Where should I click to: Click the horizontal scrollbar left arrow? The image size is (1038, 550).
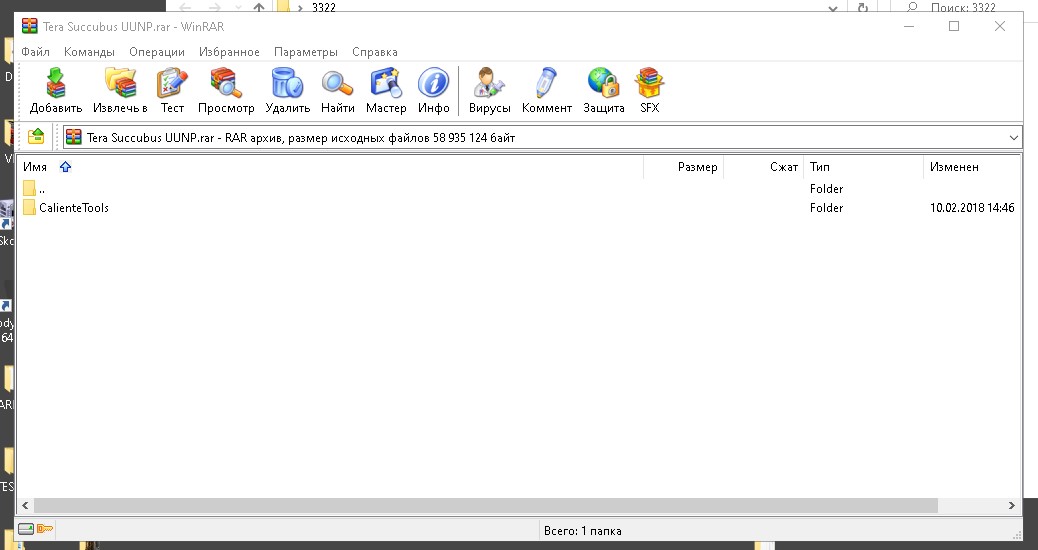click(25, 505)
